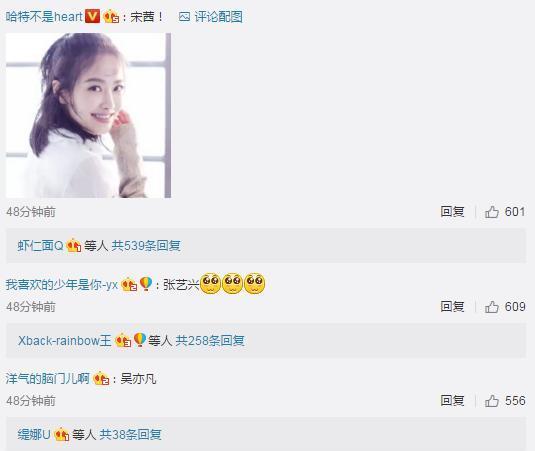Expand the 共258条回复 replies
This screenshot has width=535, height=451.
pyautogui.click(x=210, y=340)
